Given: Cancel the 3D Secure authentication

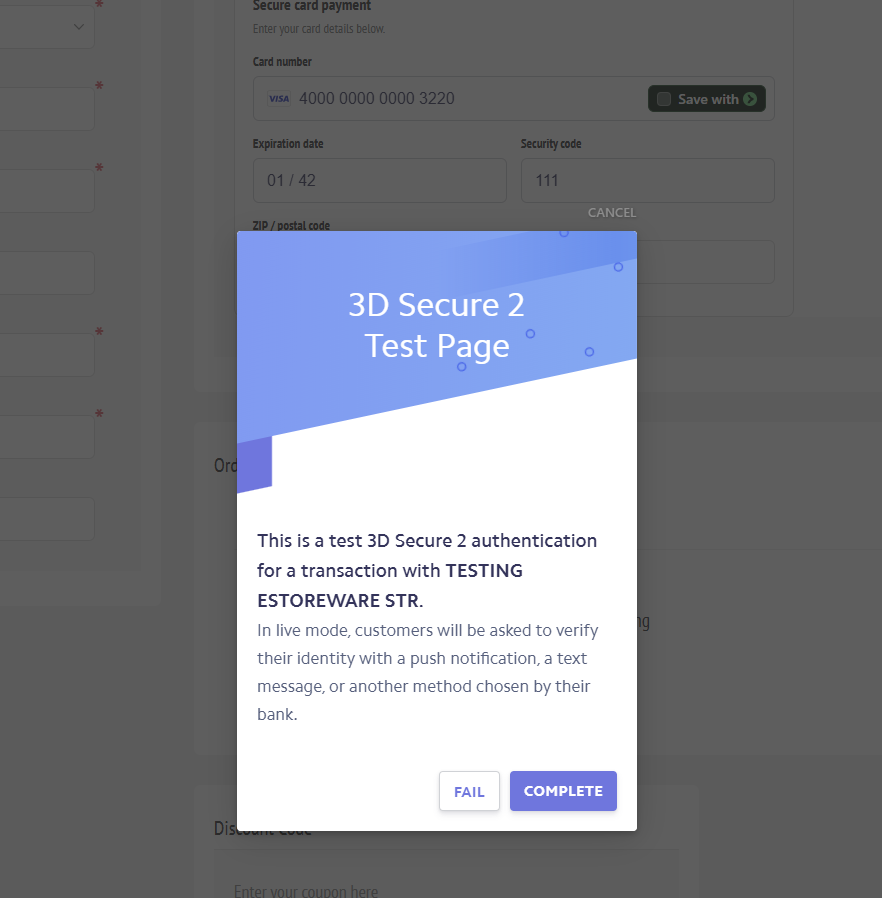Looking at the screenshot, I should point(612,212).
